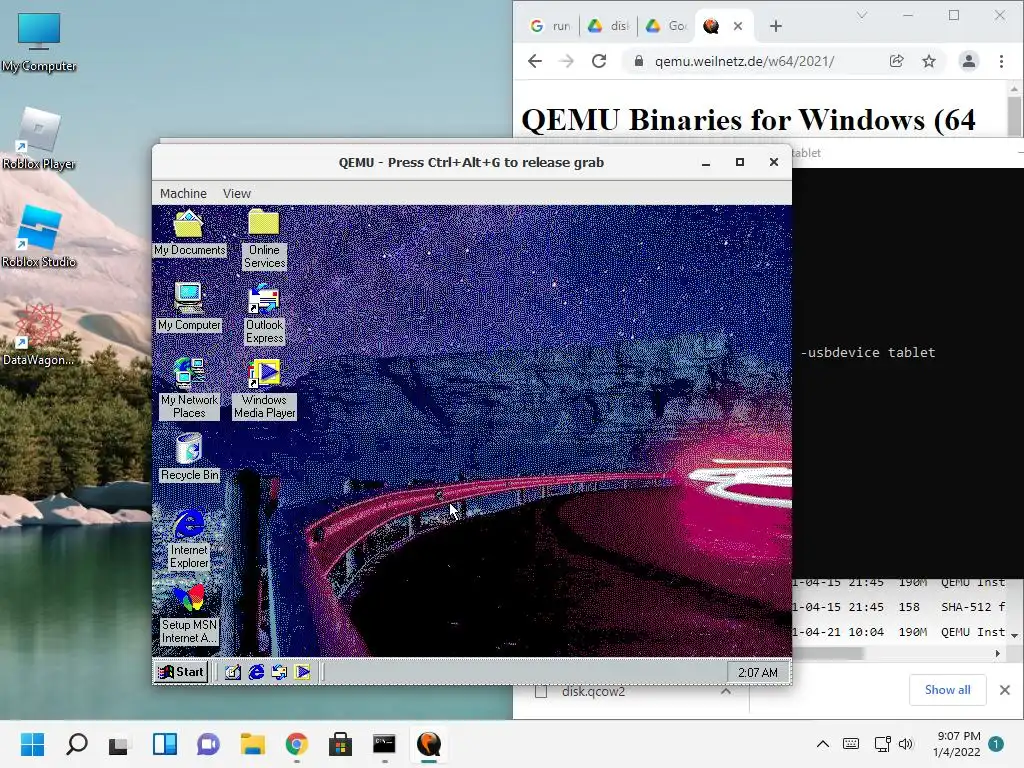
Task: Close Chrome downloads bar
Action: tap(1004, 690)
